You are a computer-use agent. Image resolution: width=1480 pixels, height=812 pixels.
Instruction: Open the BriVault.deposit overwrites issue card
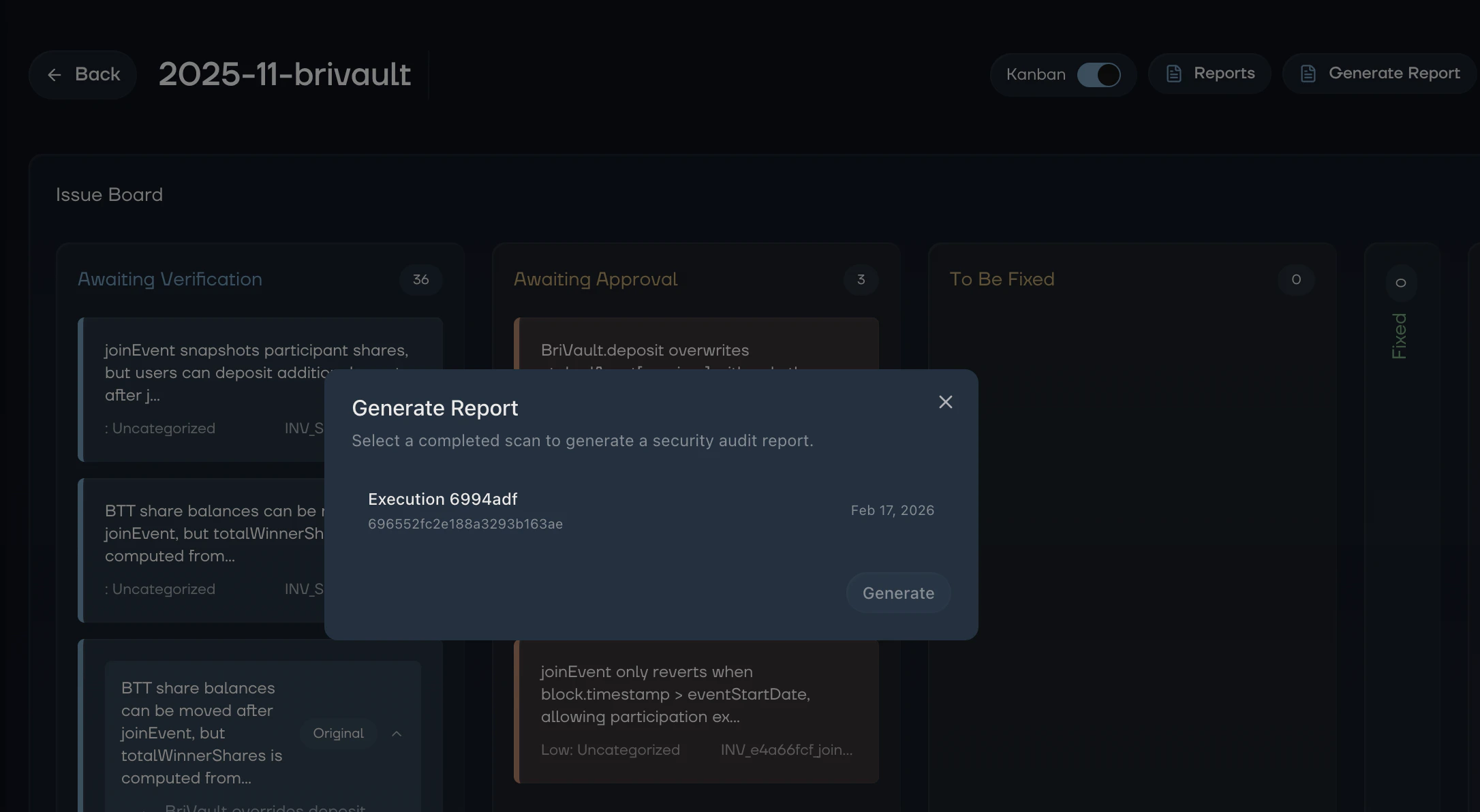696,343
